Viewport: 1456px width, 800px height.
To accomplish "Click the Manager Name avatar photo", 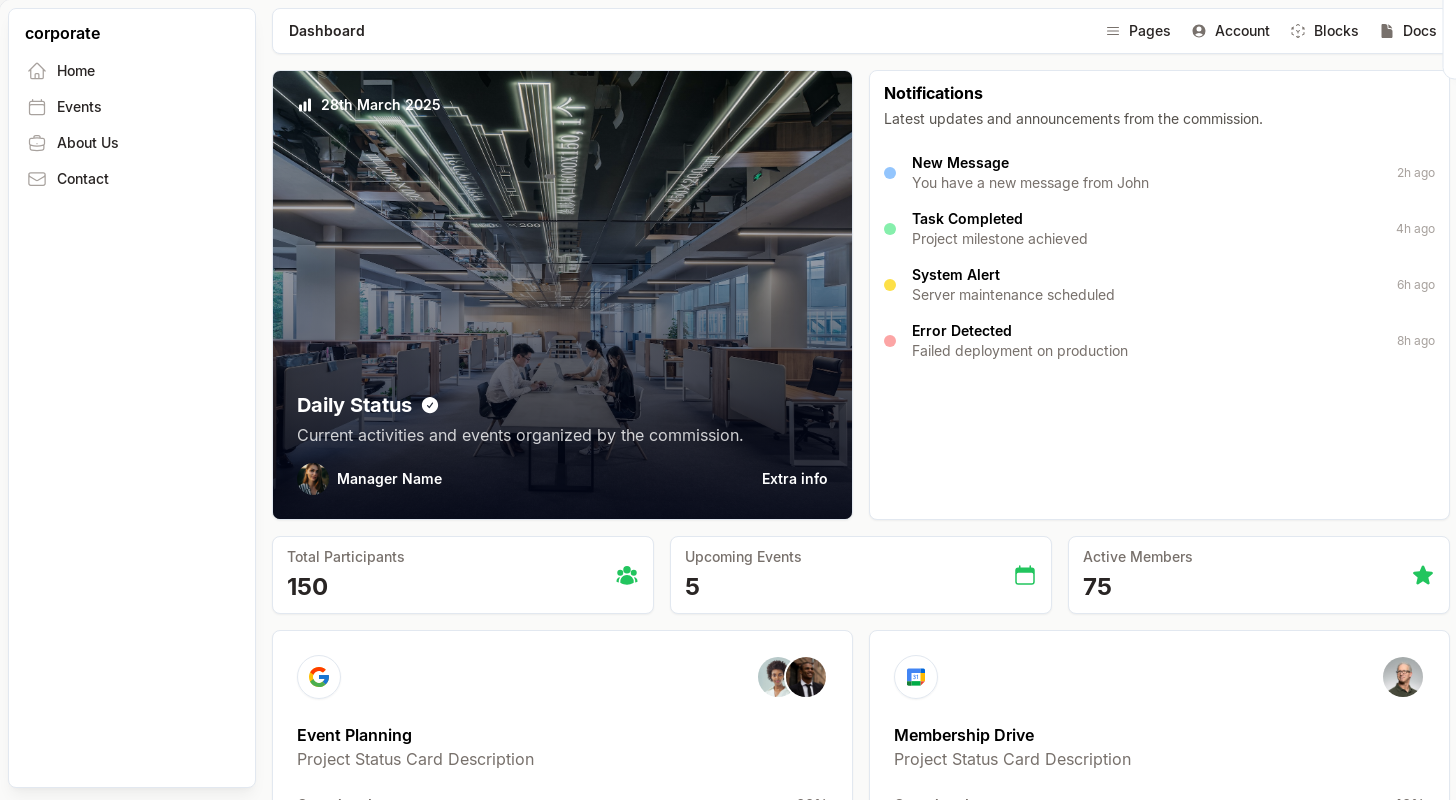I will tap(313, 479).
